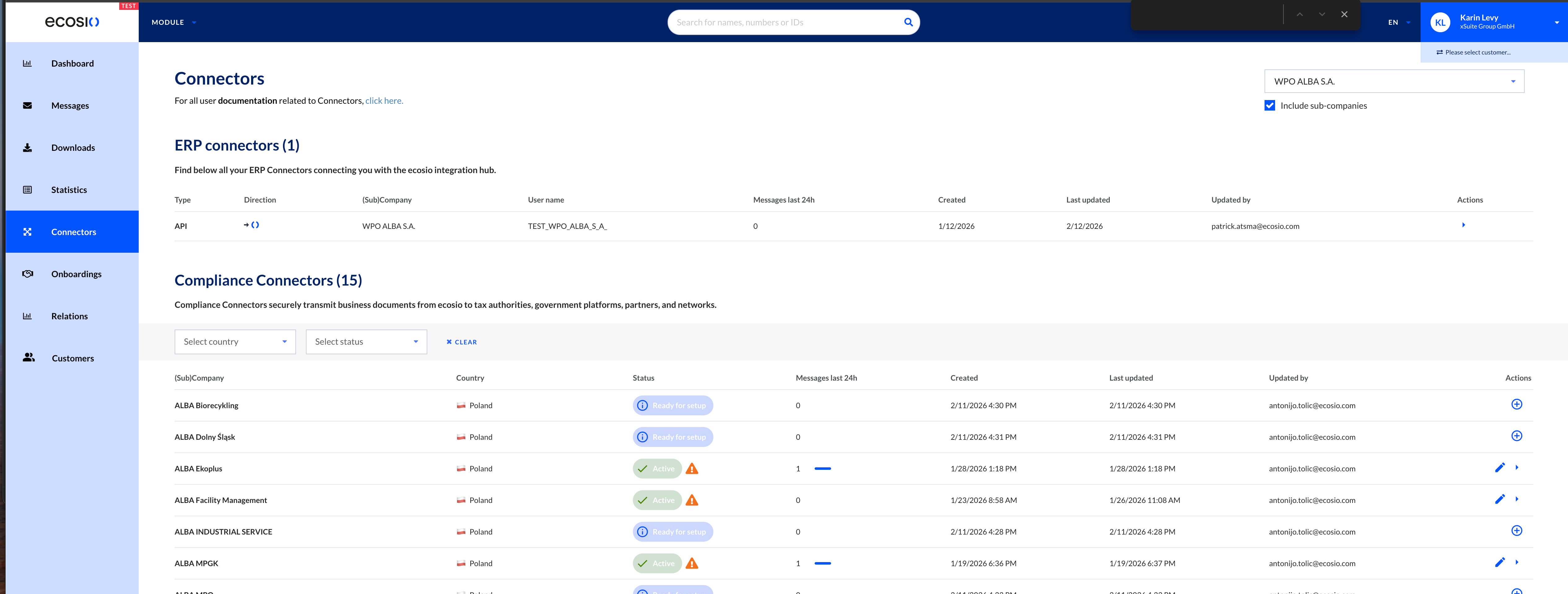Image resolution: width=1568 pixels, height=594 pixels.
Task: Add connector for ALBA INDUSTRIAL SERVICE
Action: pos(1516,531)
